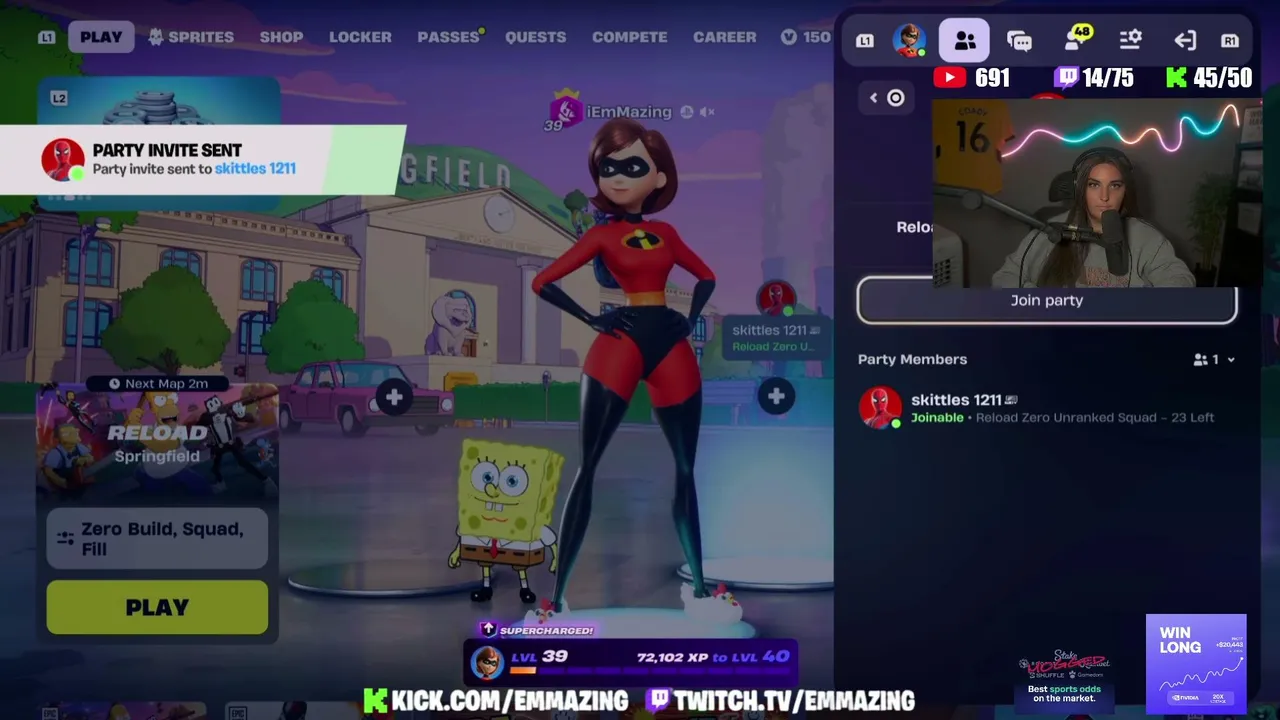Go back with the left chevron

pos(873,98)
